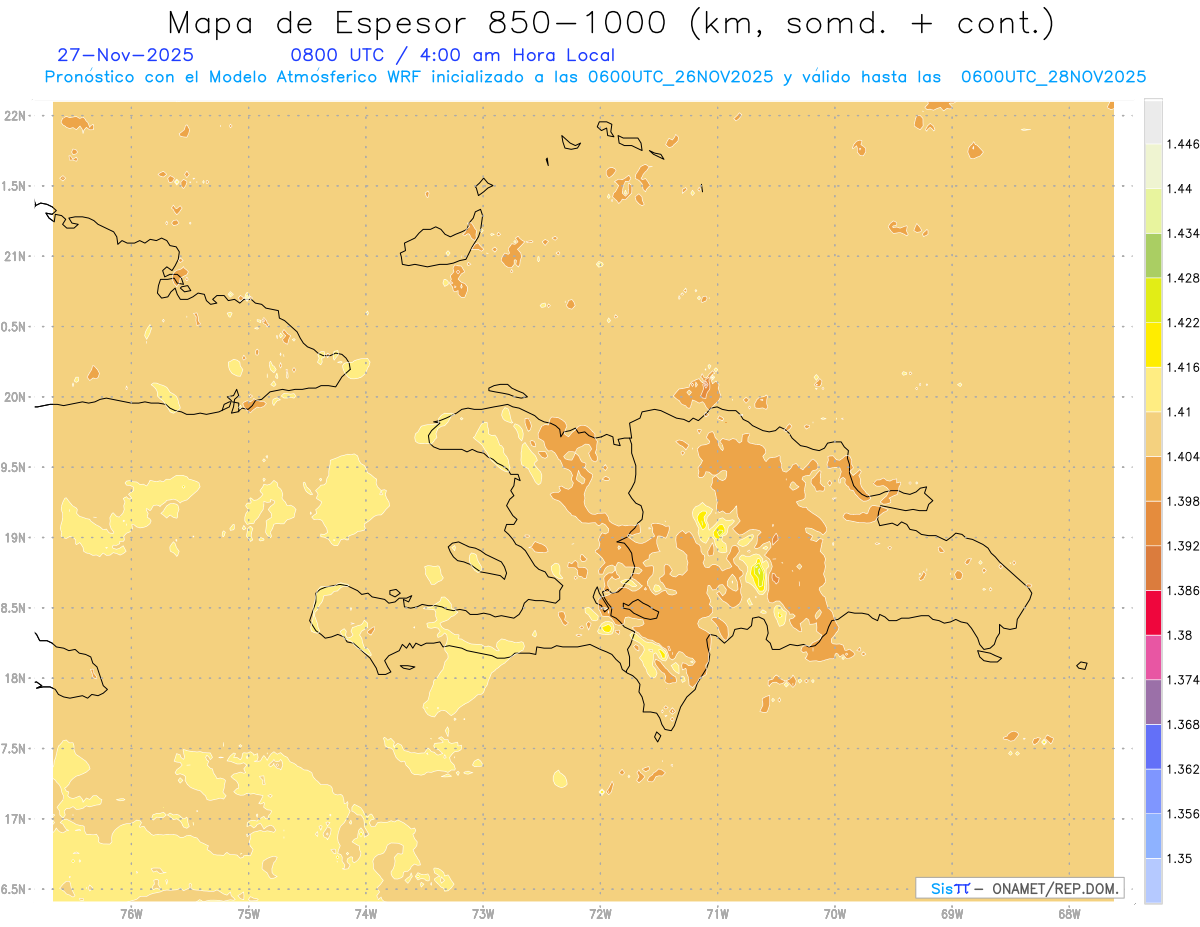Click the 8.5N latitude axis label
Viewport: 1200px width, 927px height.
(x=14, y=608)
